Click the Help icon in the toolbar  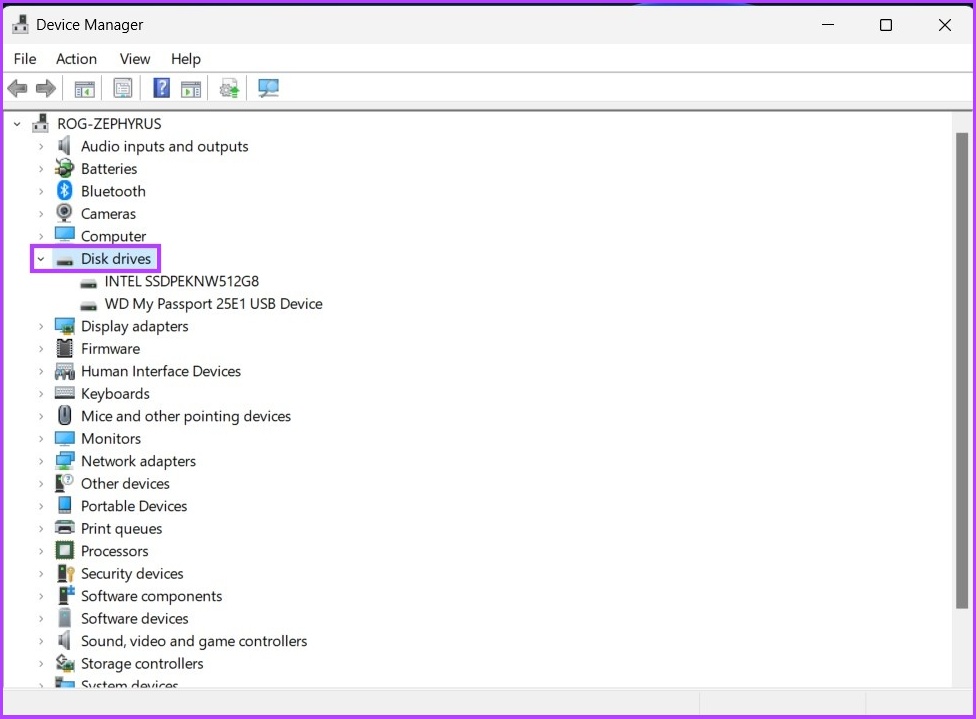(161, 88)
